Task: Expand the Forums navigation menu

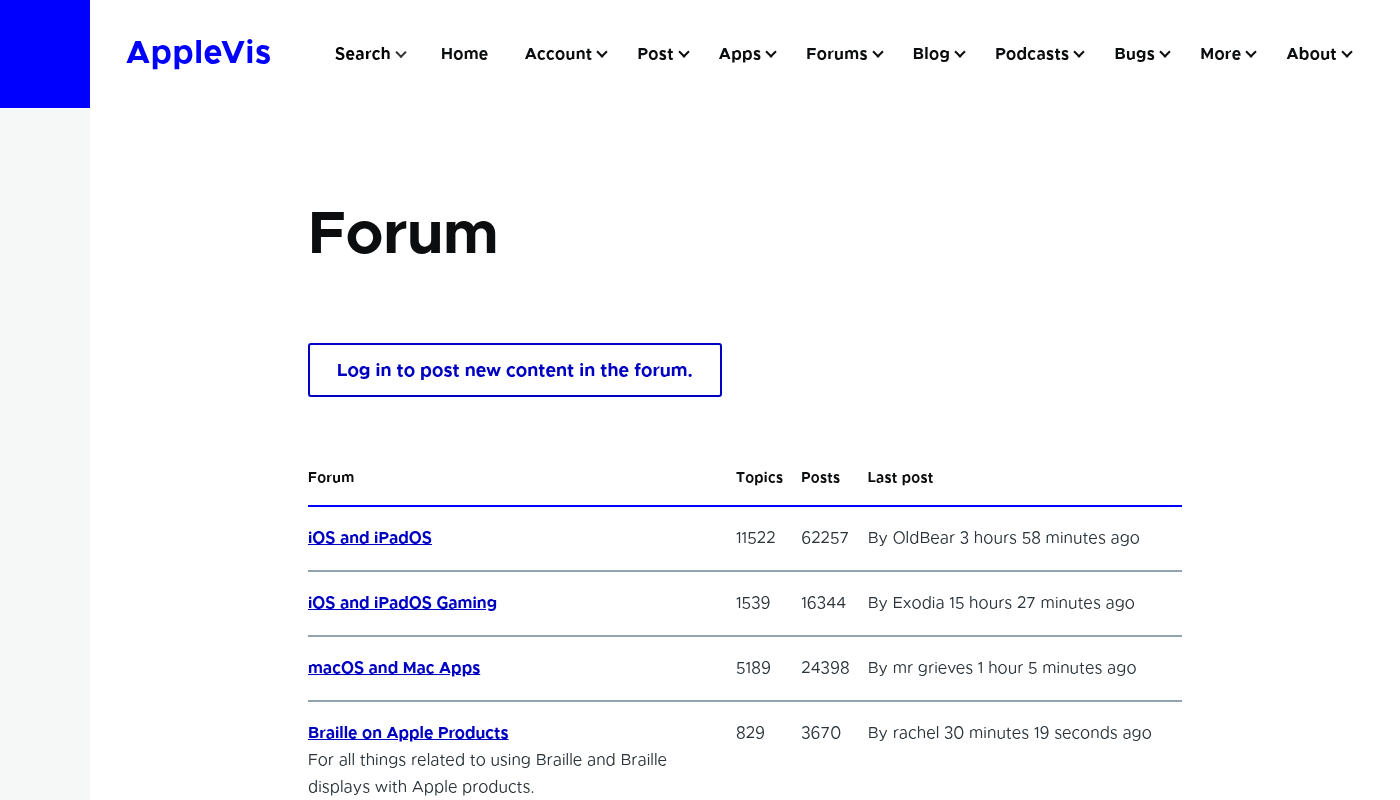Action: pyautogui.click(x=844, y=54)
